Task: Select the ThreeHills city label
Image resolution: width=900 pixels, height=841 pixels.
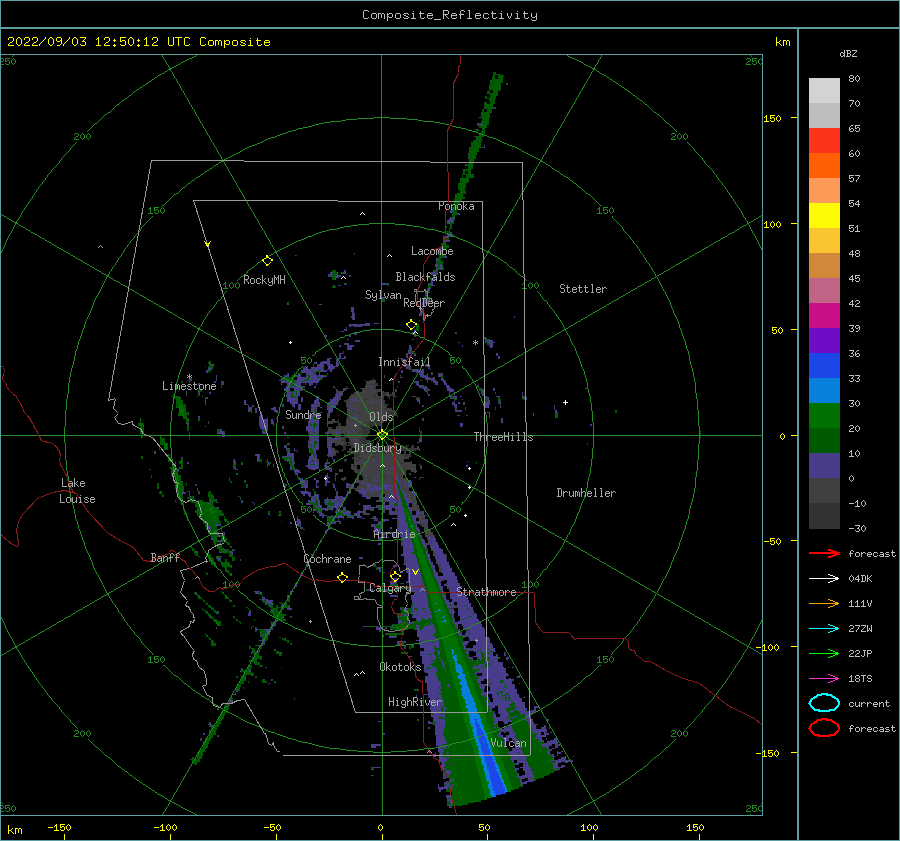Action: [503, 437]
